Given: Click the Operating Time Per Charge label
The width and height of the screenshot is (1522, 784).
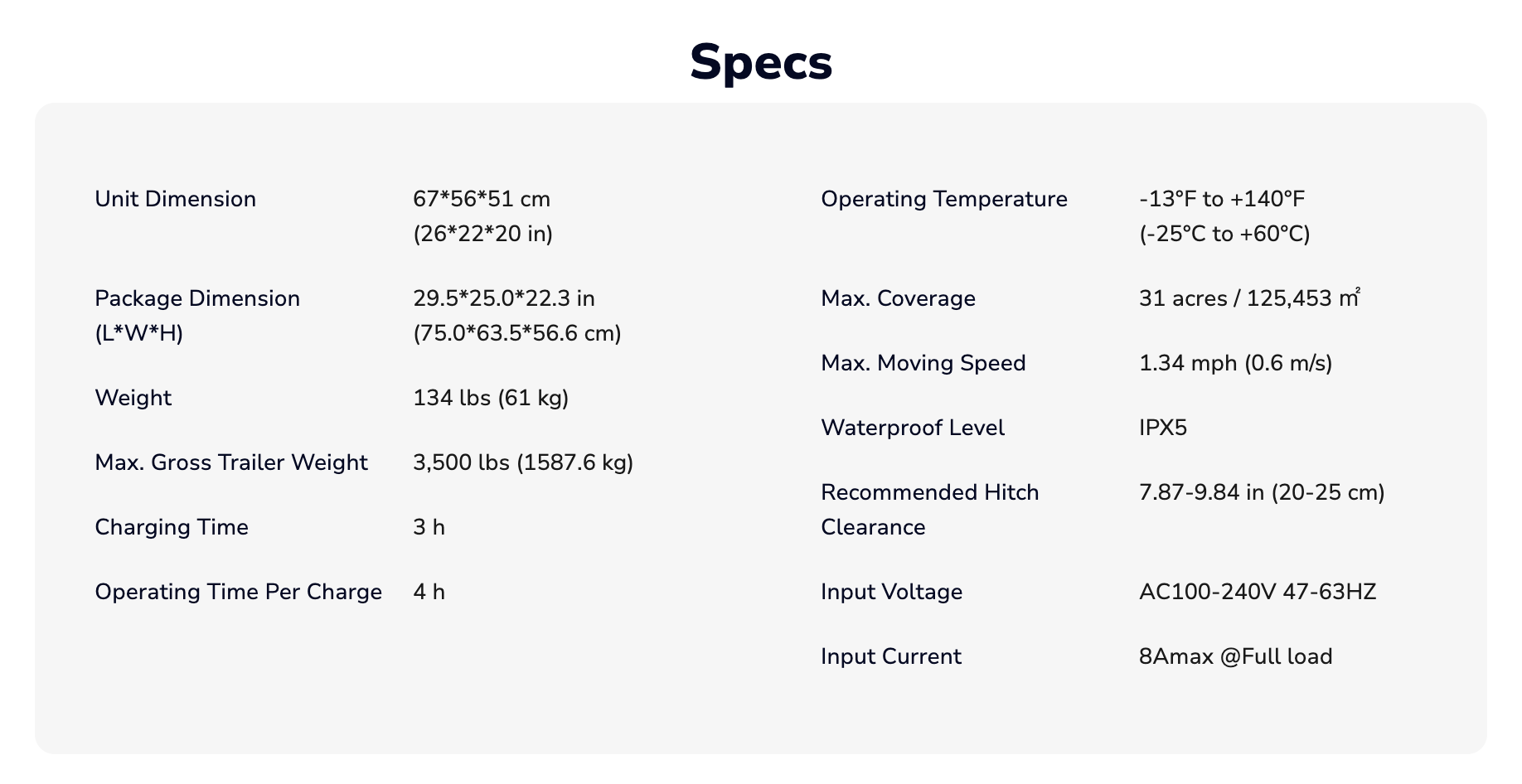Looking at the screenshot, I should click(x=238, y=592).
